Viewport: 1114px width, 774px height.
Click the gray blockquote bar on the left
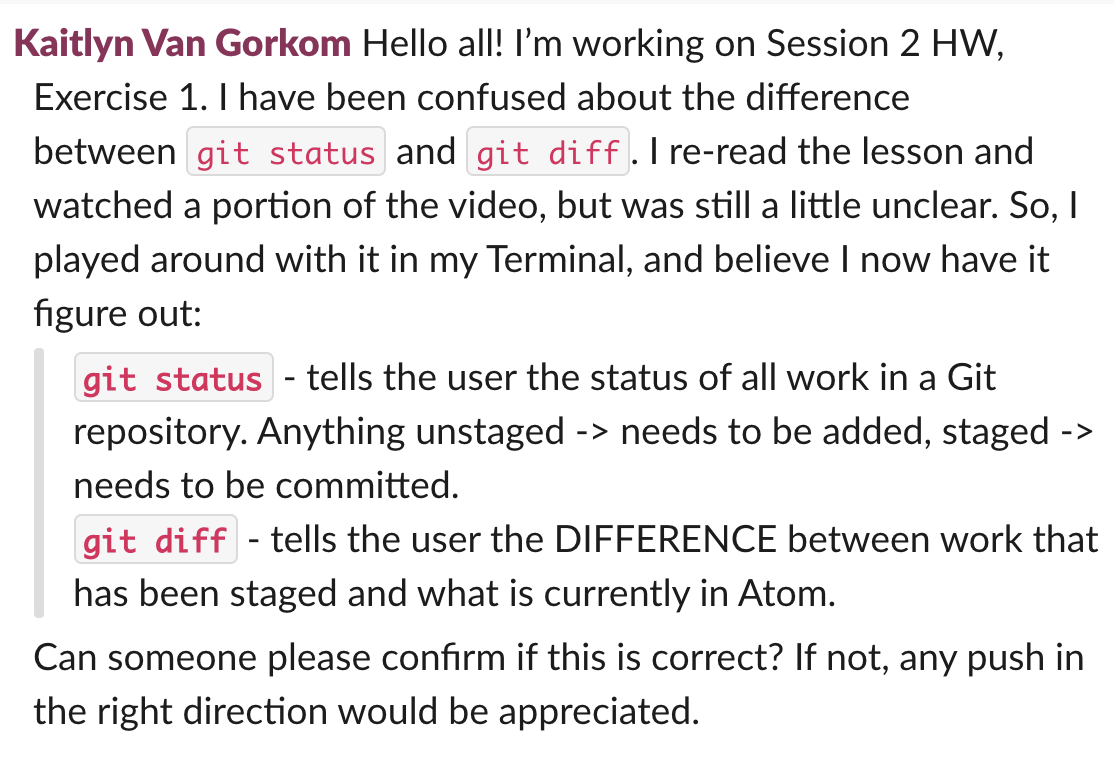click(x=39, y=482)
